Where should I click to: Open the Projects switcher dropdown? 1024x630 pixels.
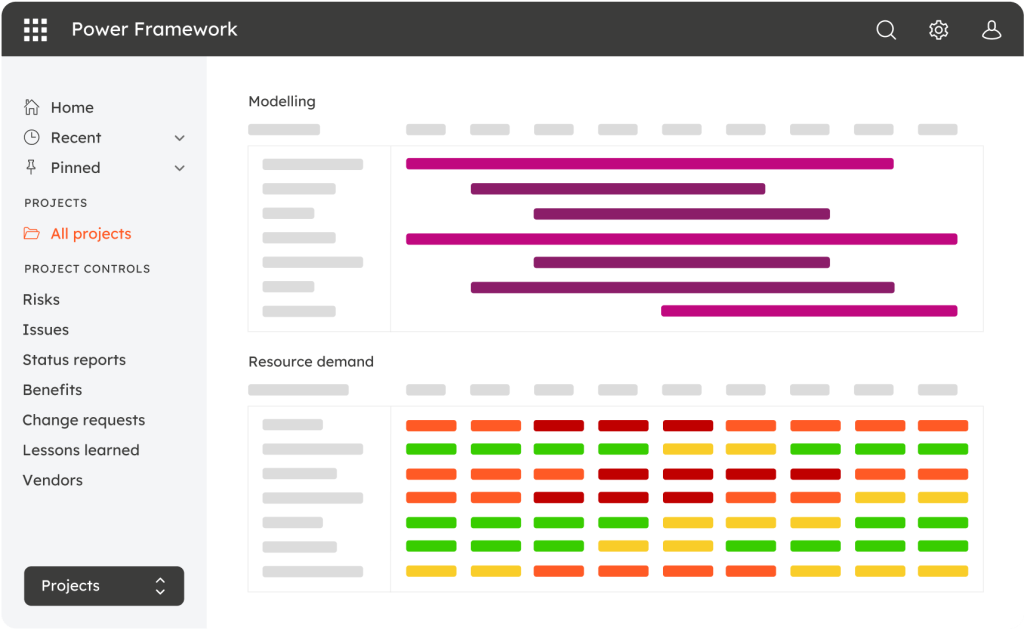pos(104,586)
